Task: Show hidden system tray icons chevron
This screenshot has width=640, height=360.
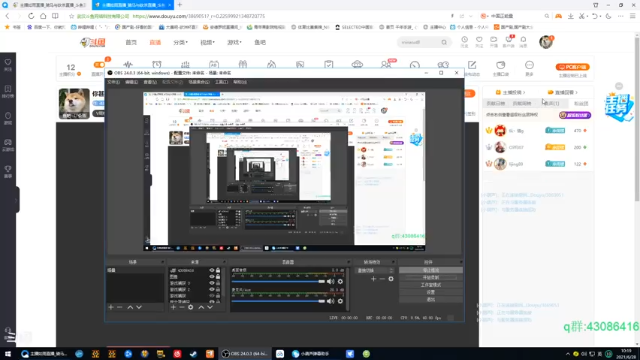Action: (567, 354)
